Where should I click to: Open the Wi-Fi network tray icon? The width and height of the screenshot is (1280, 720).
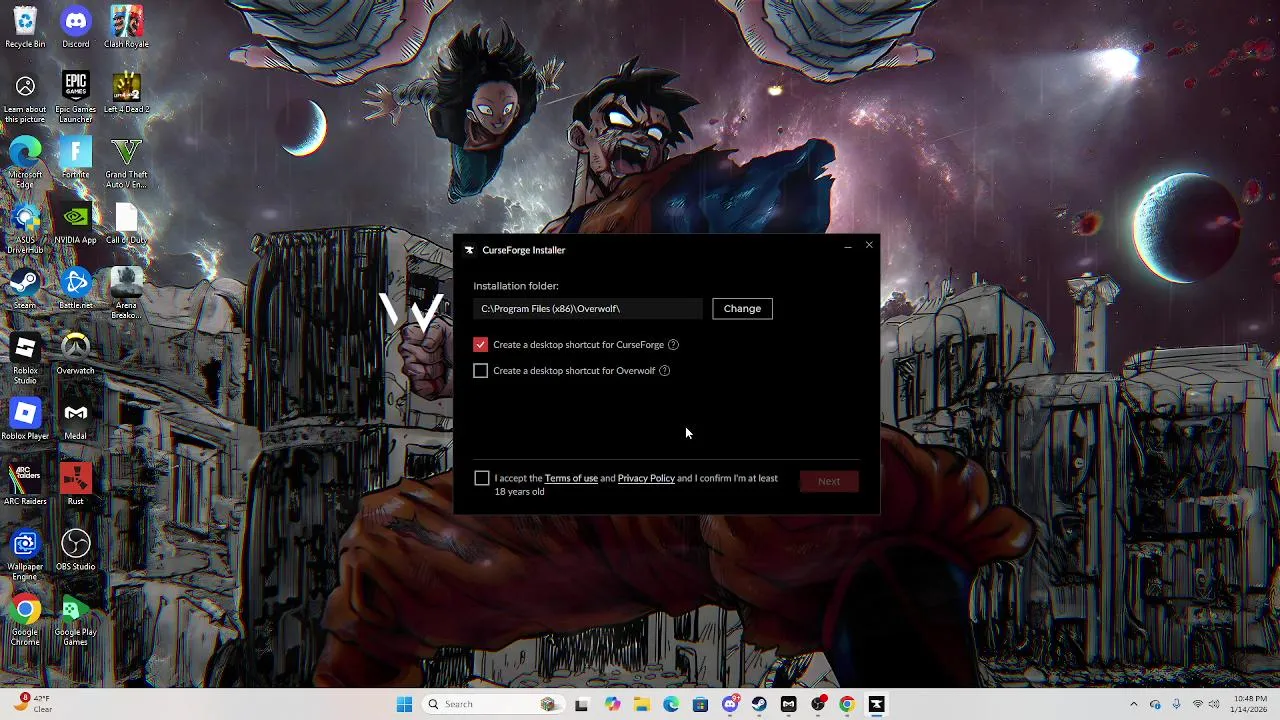click(x=1197, y=704)
